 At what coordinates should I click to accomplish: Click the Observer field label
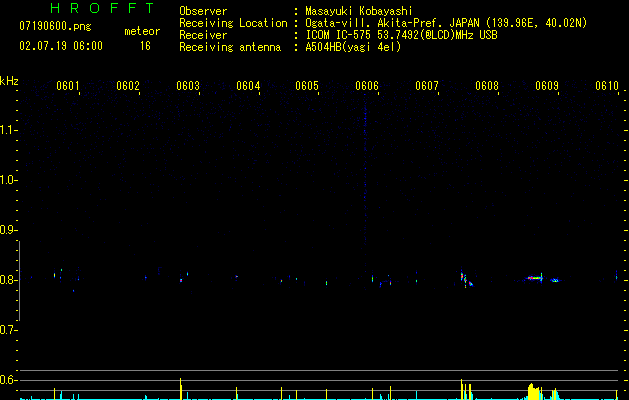click(x=203, y=11)
